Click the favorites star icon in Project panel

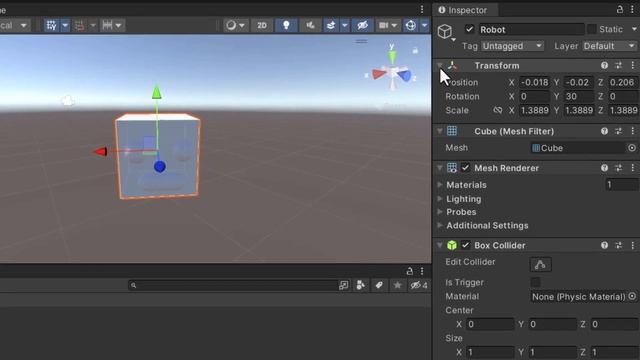(397, 285)
